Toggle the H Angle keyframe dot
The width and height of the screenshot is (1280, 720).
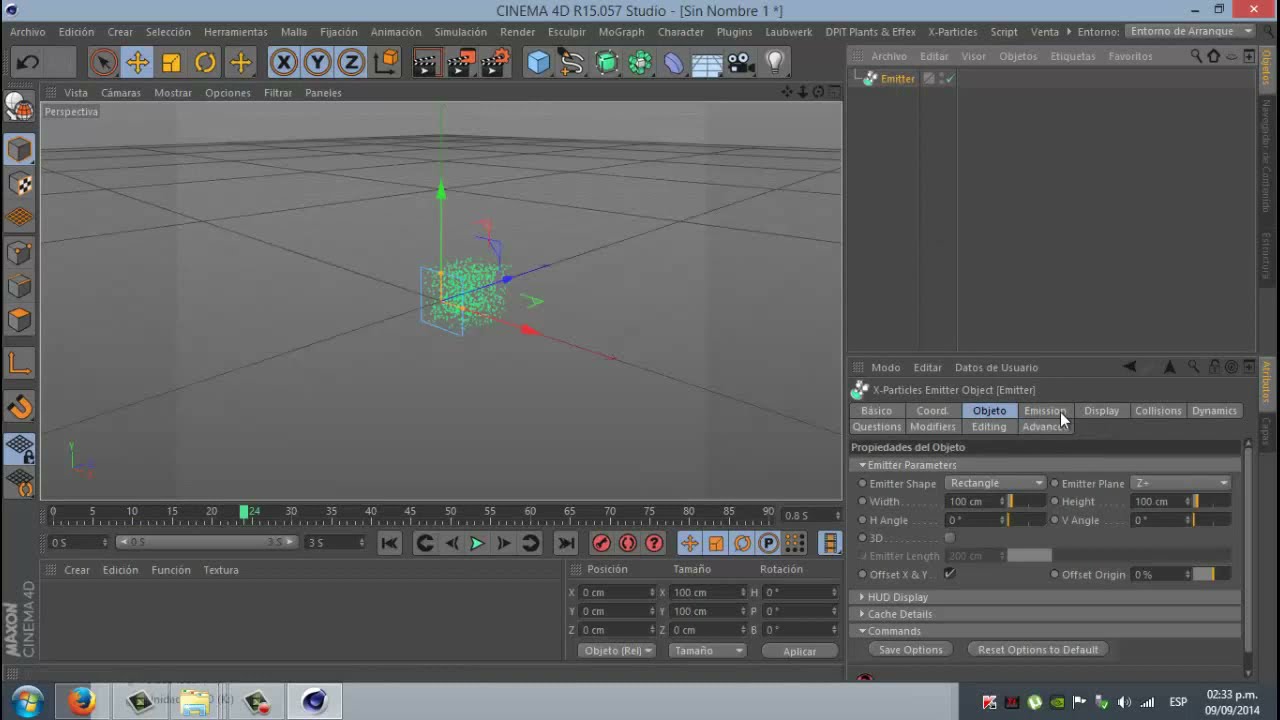point(863,520)
